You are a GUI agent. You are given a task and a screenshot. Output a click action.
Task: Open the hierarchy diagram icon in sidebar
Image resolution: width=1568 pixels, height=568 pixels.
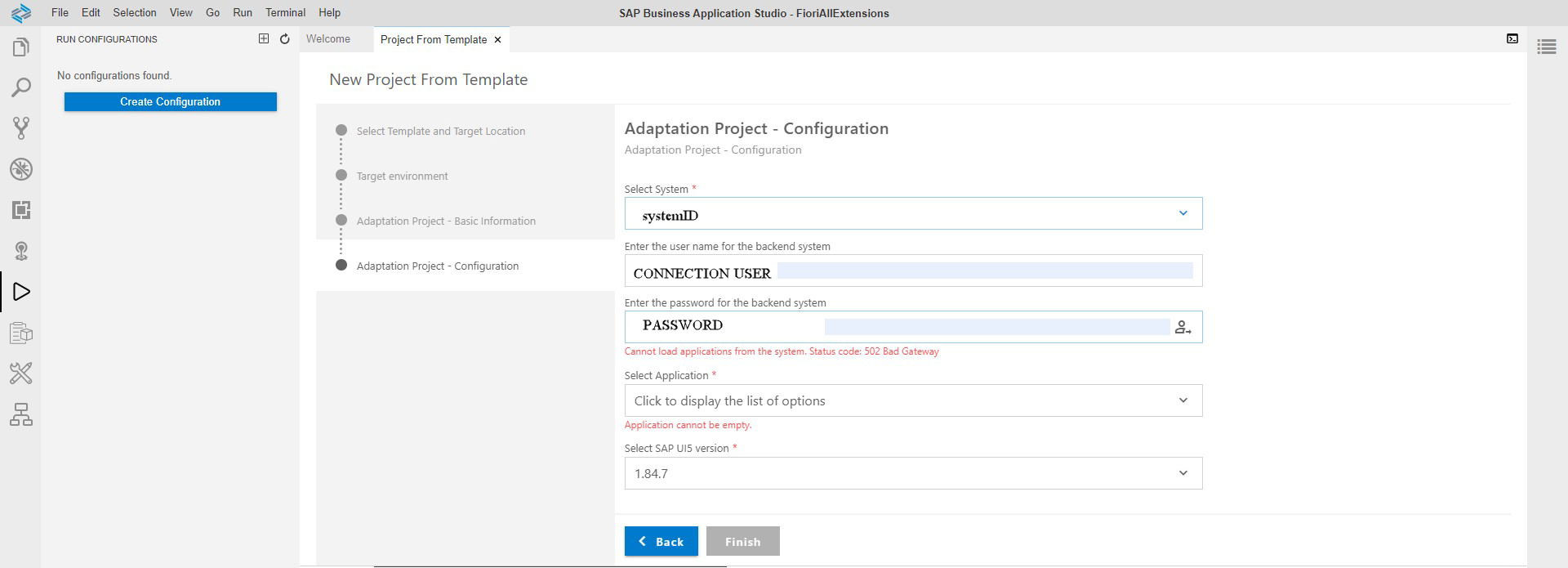[21, 414]
